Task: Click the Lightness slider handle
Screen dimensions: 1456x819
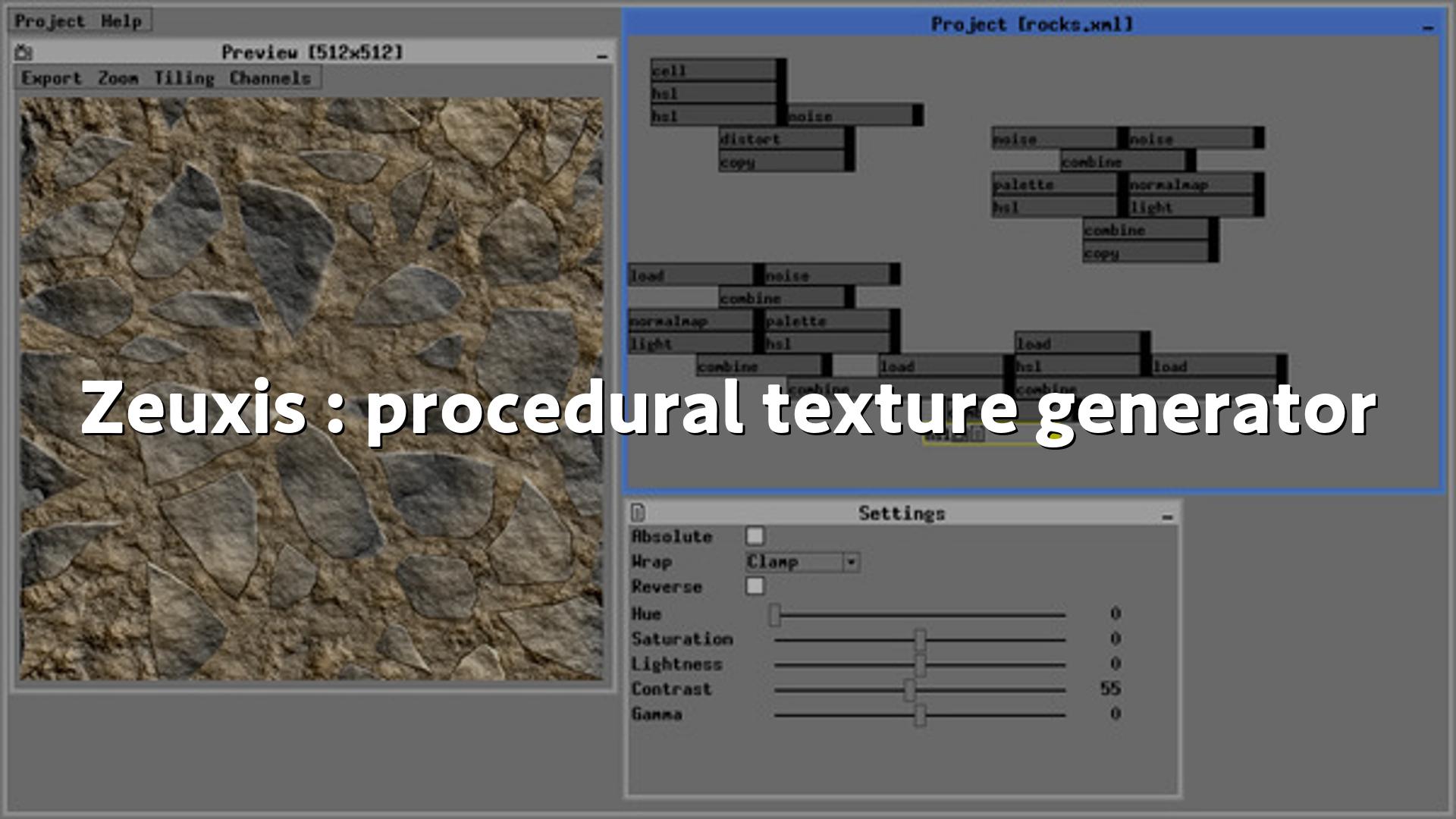Action: pyautogui.click(x=920, y=665)
